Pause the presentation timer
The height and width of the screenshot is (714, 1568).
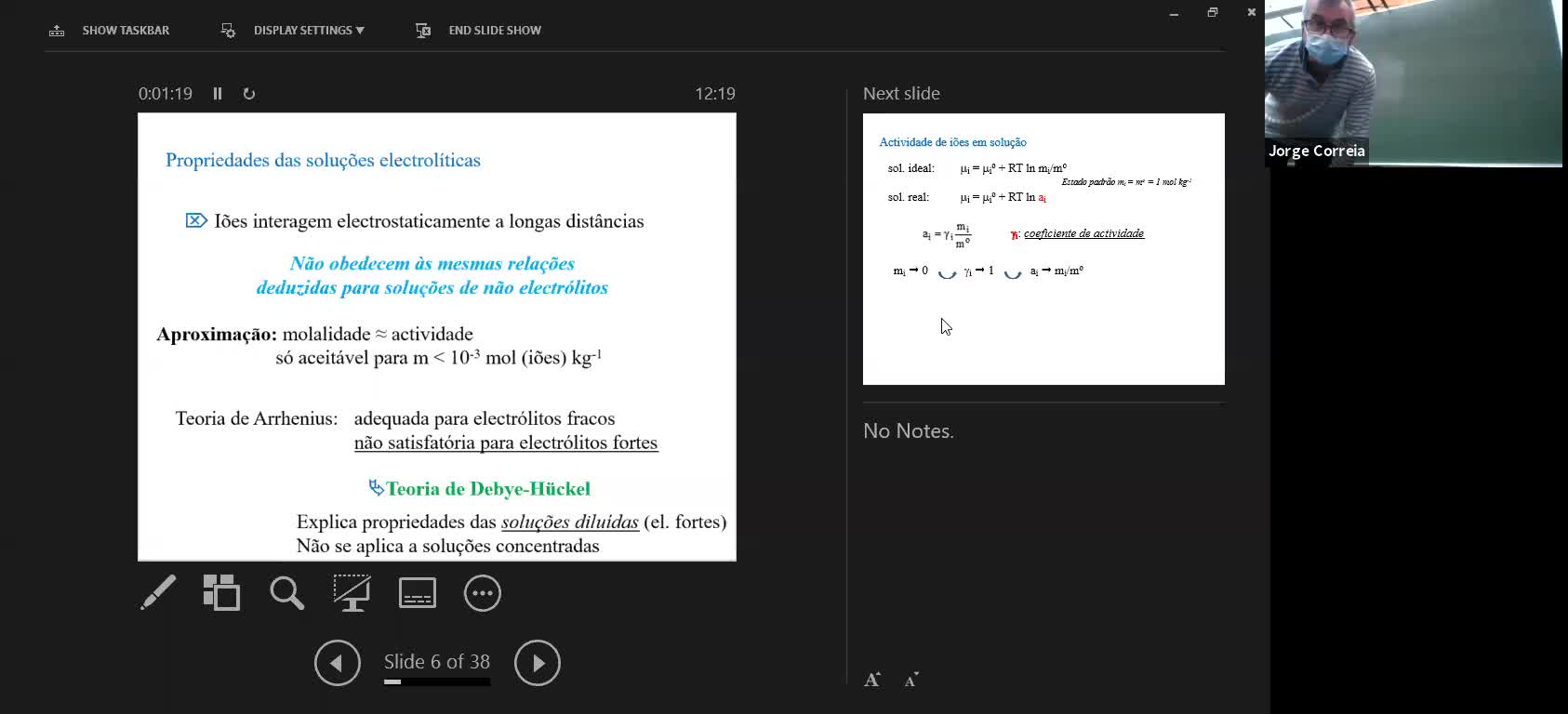[218, 94]
